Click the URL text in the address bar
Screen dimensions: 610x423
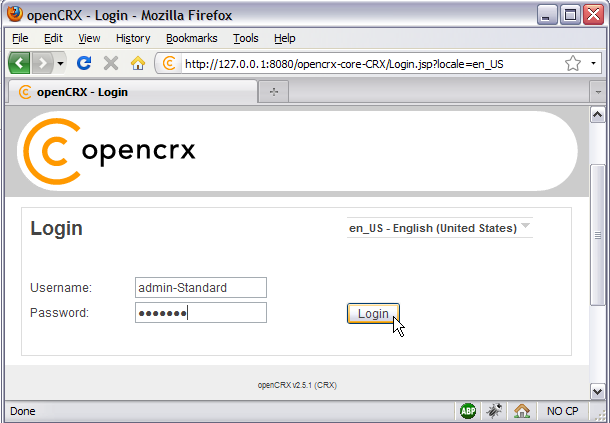click(x=344, y=64)
